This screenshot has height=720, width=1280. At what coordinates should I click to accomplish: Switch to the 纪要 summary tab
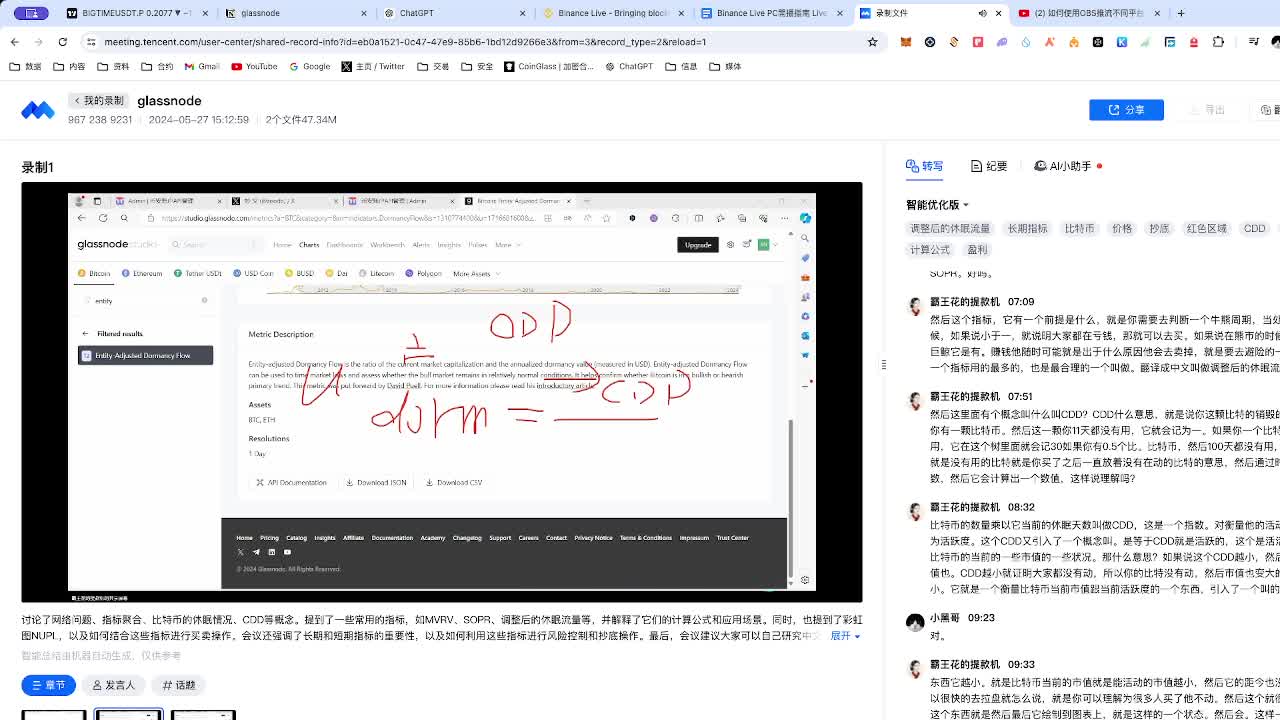[x=989, y=166]
